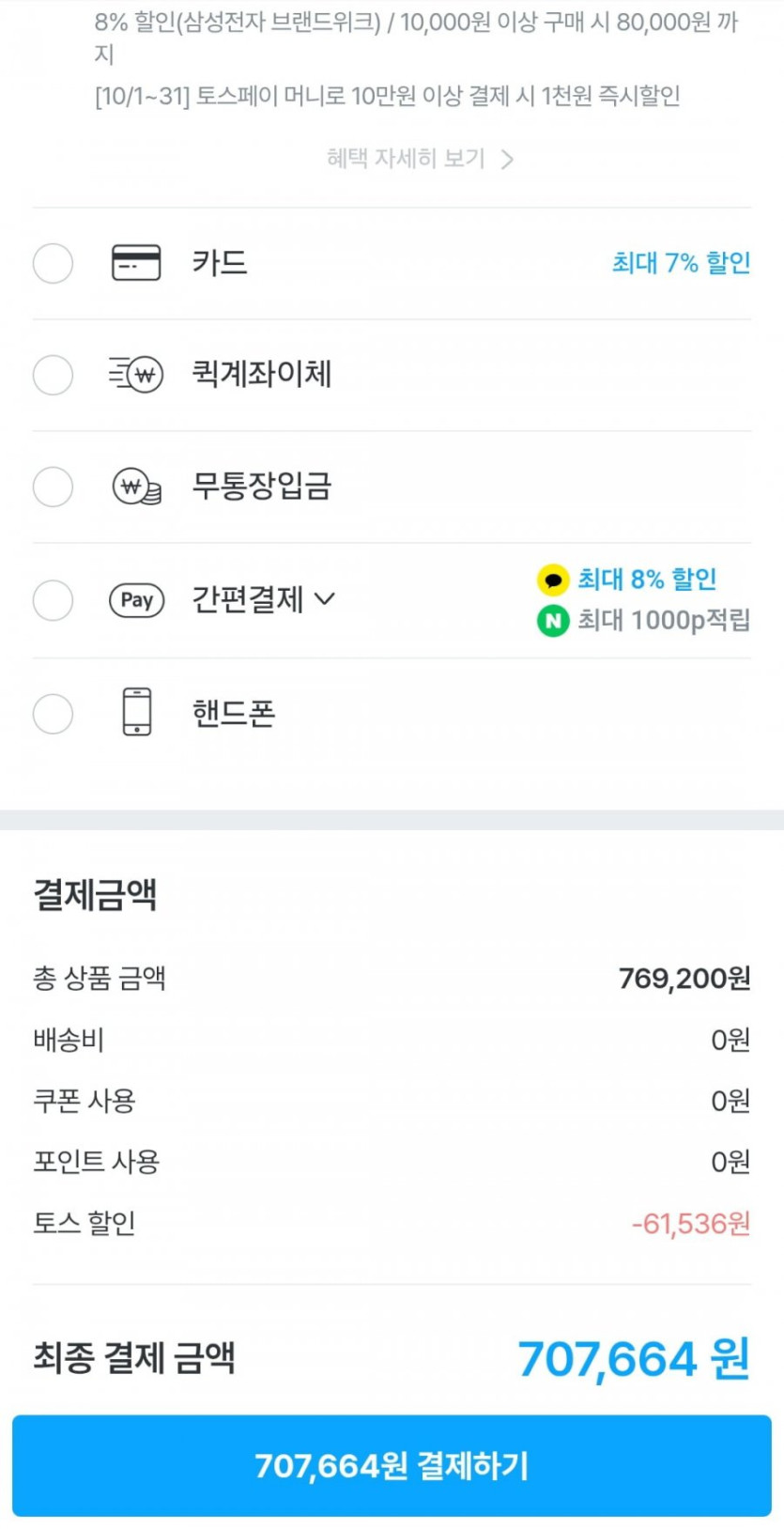Choose the 핸드폰 radio button
The height and width of the screenshot is (1529, 784).
click(x=53, y=714)
